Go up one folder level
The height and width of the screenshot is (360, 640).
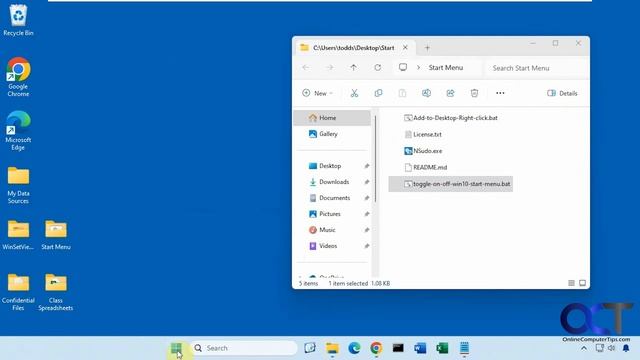(353, 68)
